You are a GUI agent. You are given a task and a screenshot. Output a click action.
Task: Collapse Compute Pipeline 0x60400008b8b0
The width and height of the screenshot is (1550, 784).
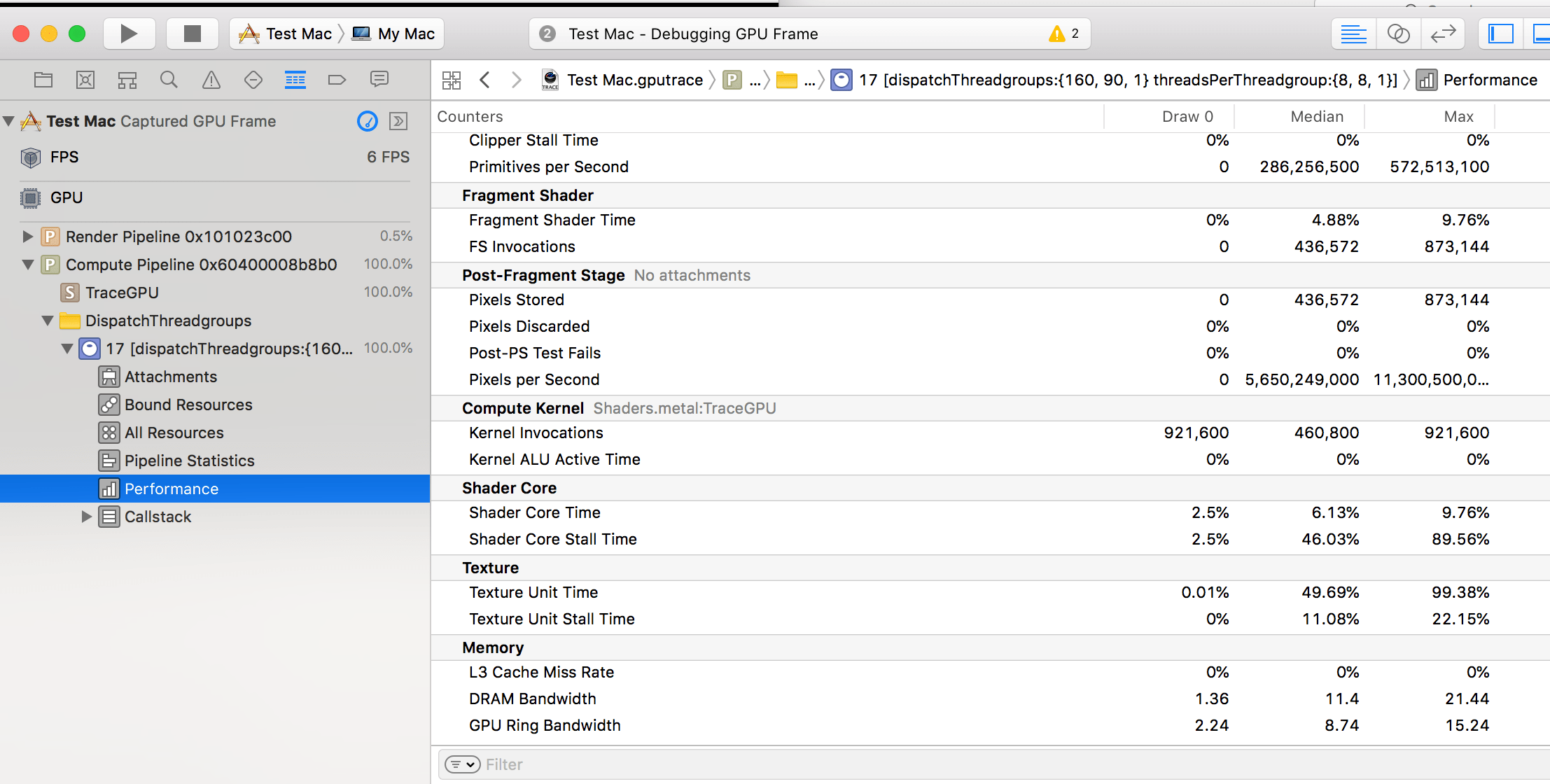pos(28,265)
